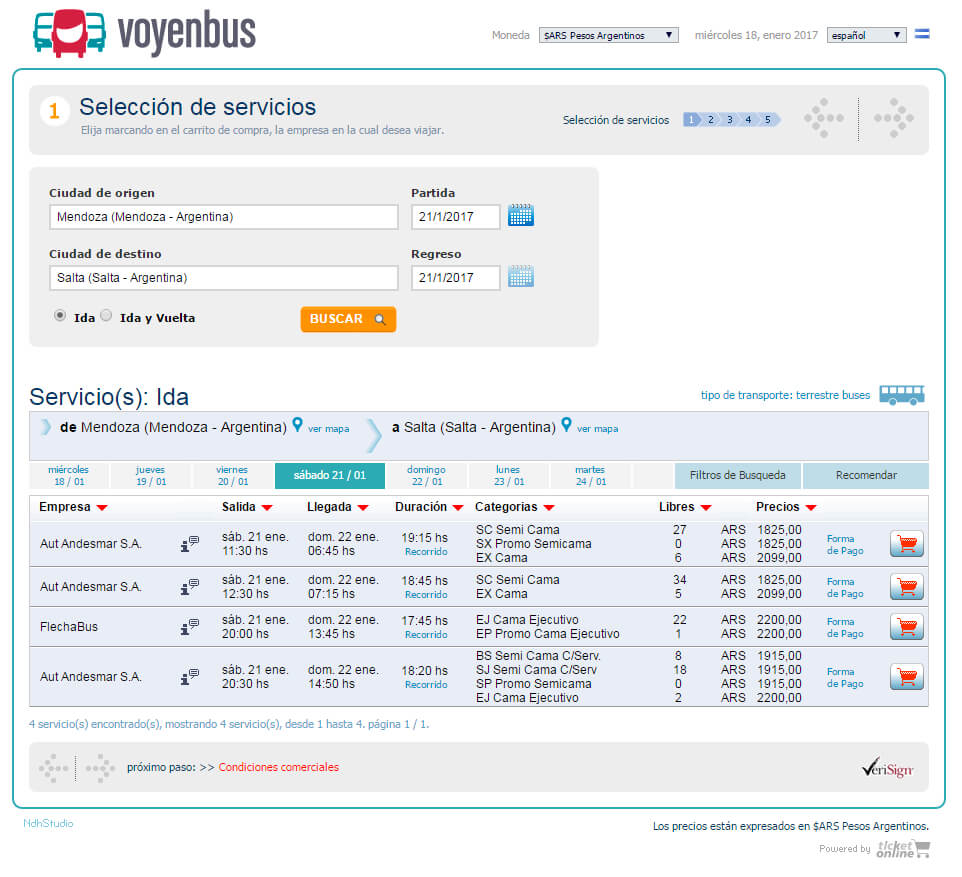
Task: Click the Ciudad de destino input field
Action: click(223, 278)
